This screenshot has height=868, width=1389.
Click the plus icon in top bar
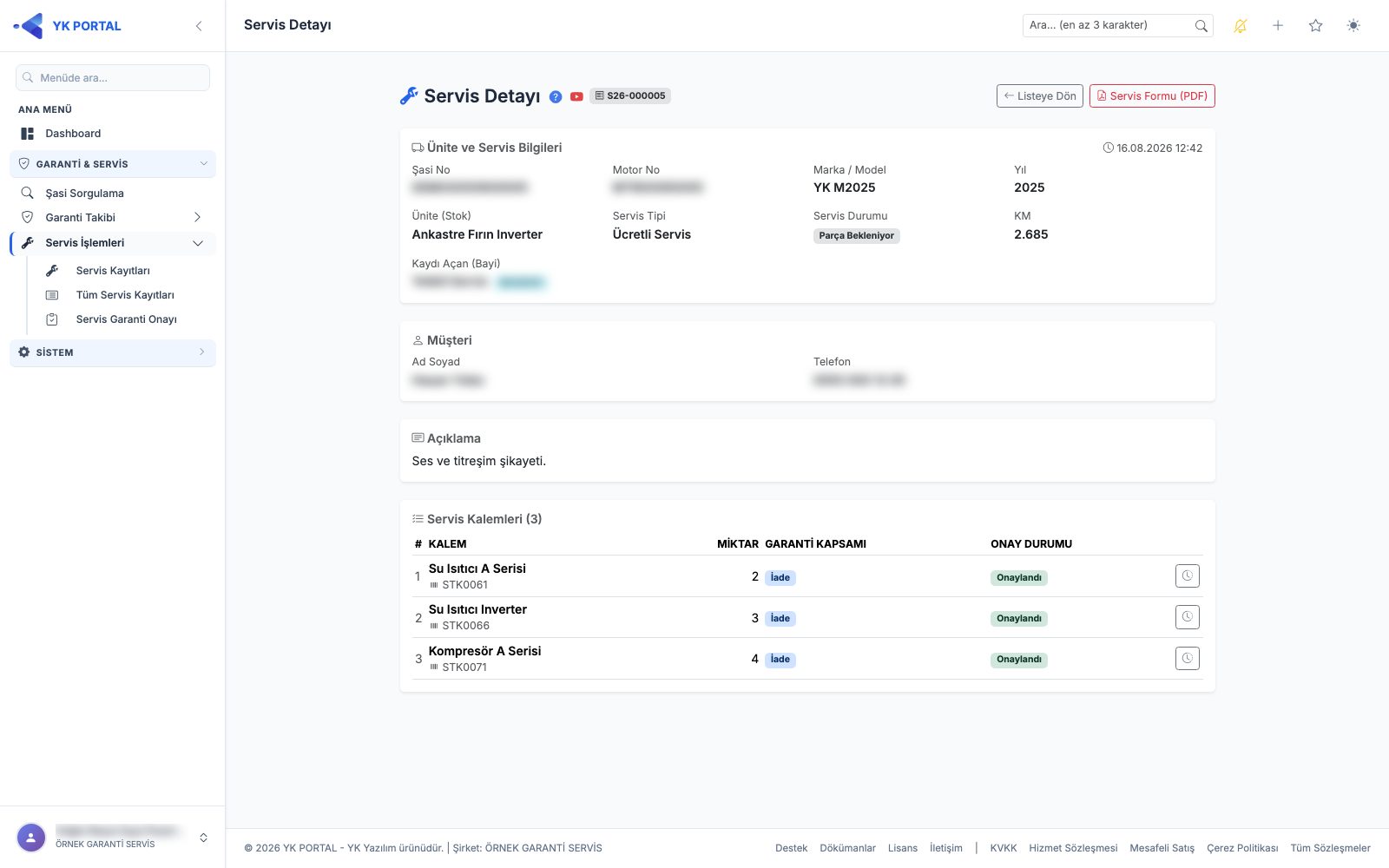click(x=1278, y=26)
